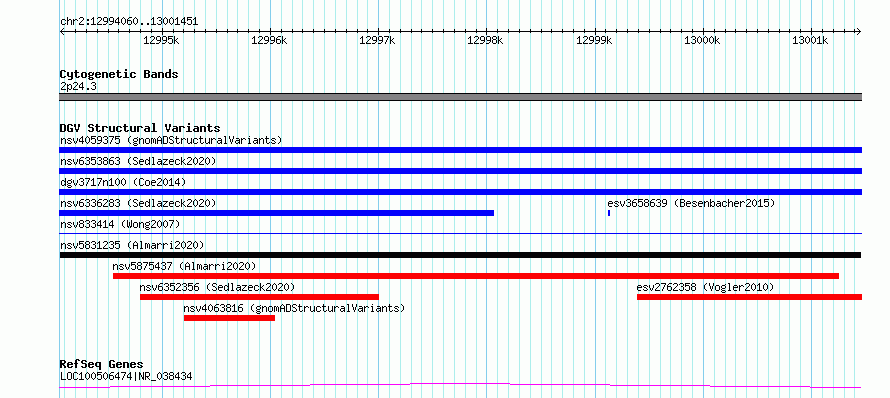Image resolution: width=890 pixels, height=398 pixels.
Task: Select nsv5875437 (Almarri2020) label
Action: click(184, 266)
